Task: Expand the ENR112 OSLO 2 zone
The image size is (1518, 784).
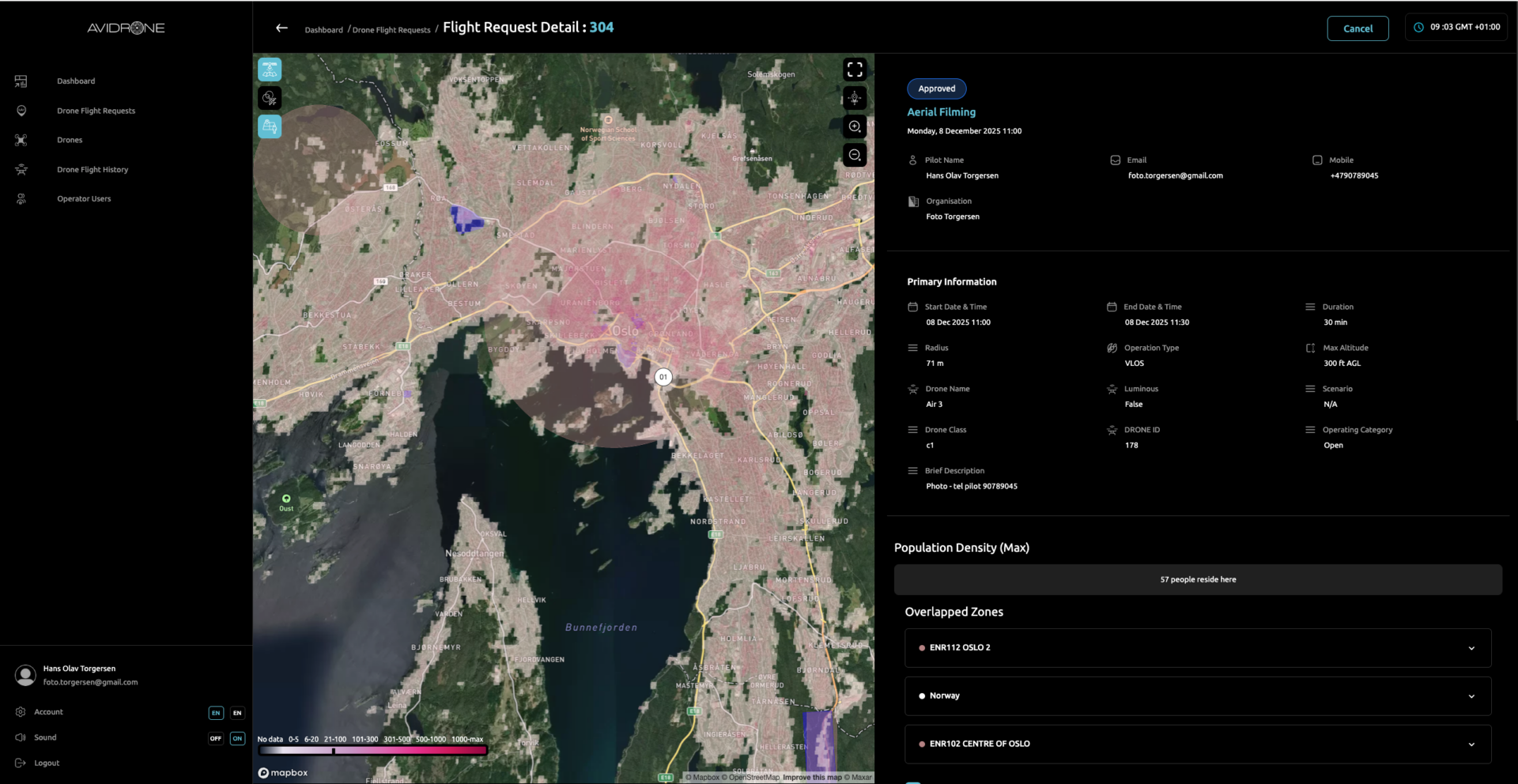Action: pyautogui.click(x=1471, y=648)
